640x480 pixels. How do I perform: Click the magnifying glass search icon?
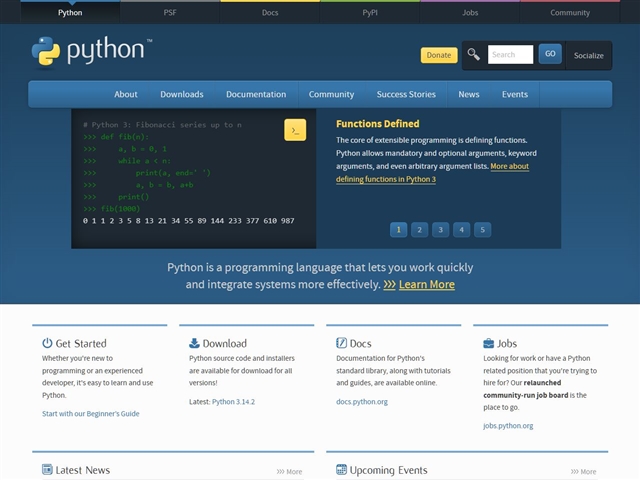point(473,54)
